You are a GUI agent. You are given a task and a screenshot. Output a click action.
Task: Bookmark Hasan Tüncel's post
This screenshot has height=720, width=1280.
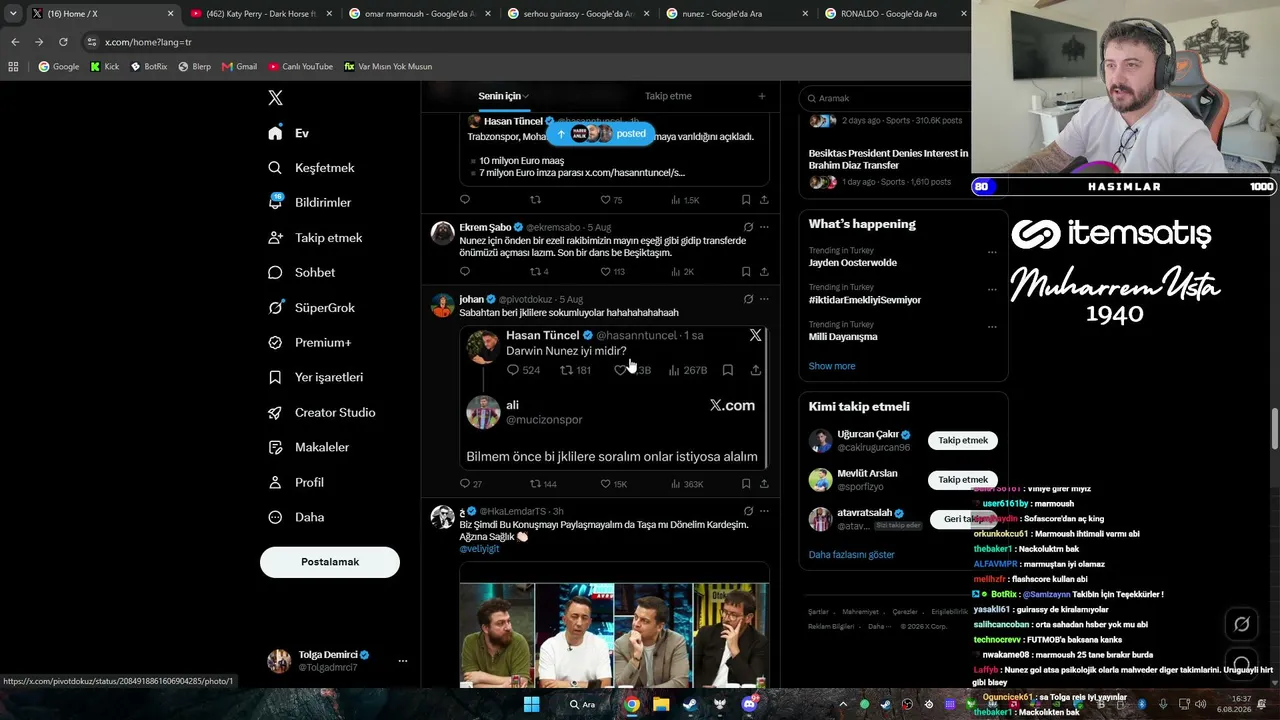pyautogui.click(x=746, y=200)
